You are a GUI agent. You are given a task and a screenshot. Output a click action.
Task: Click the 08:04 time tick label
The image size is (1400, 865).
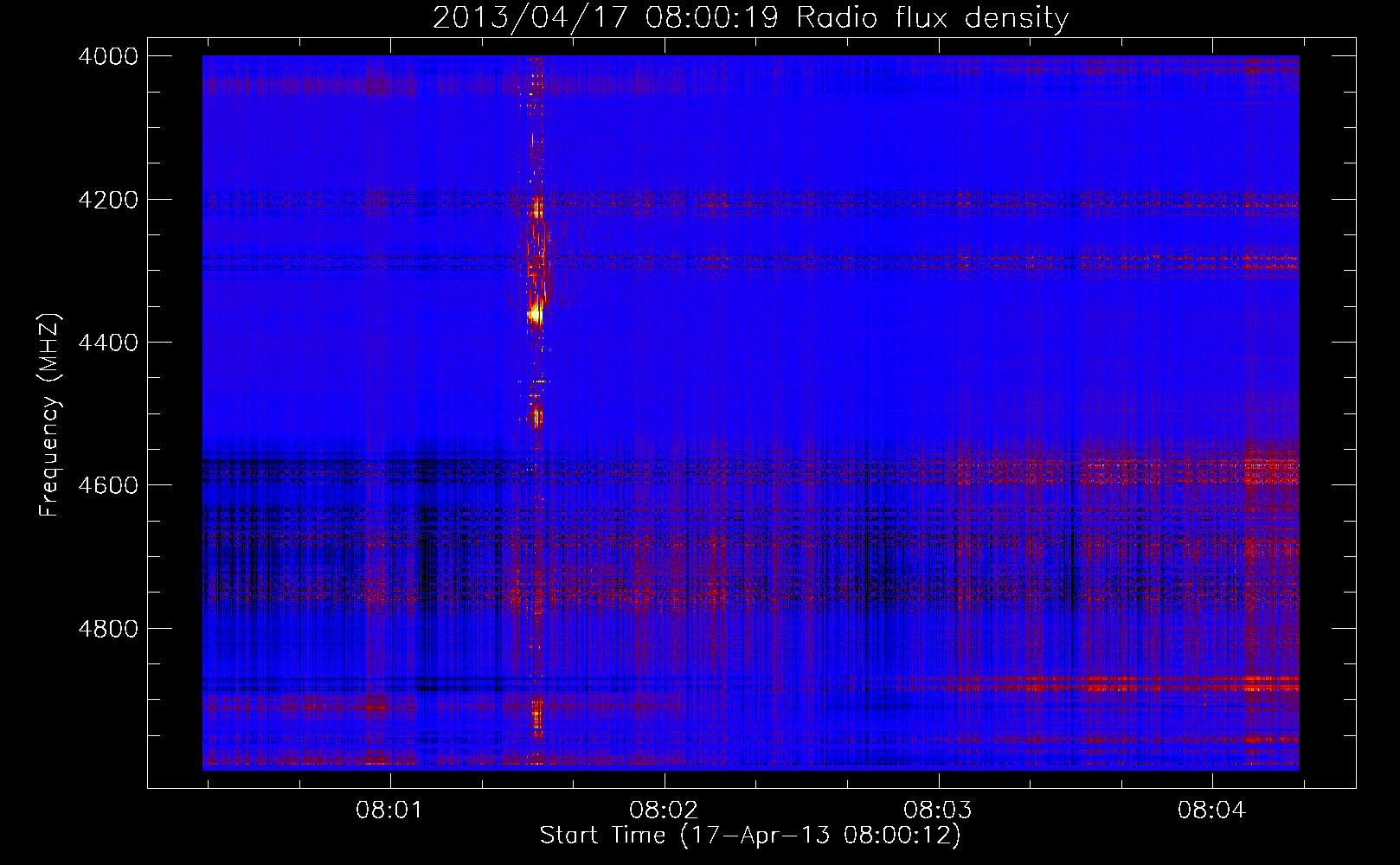(1212, 811)
